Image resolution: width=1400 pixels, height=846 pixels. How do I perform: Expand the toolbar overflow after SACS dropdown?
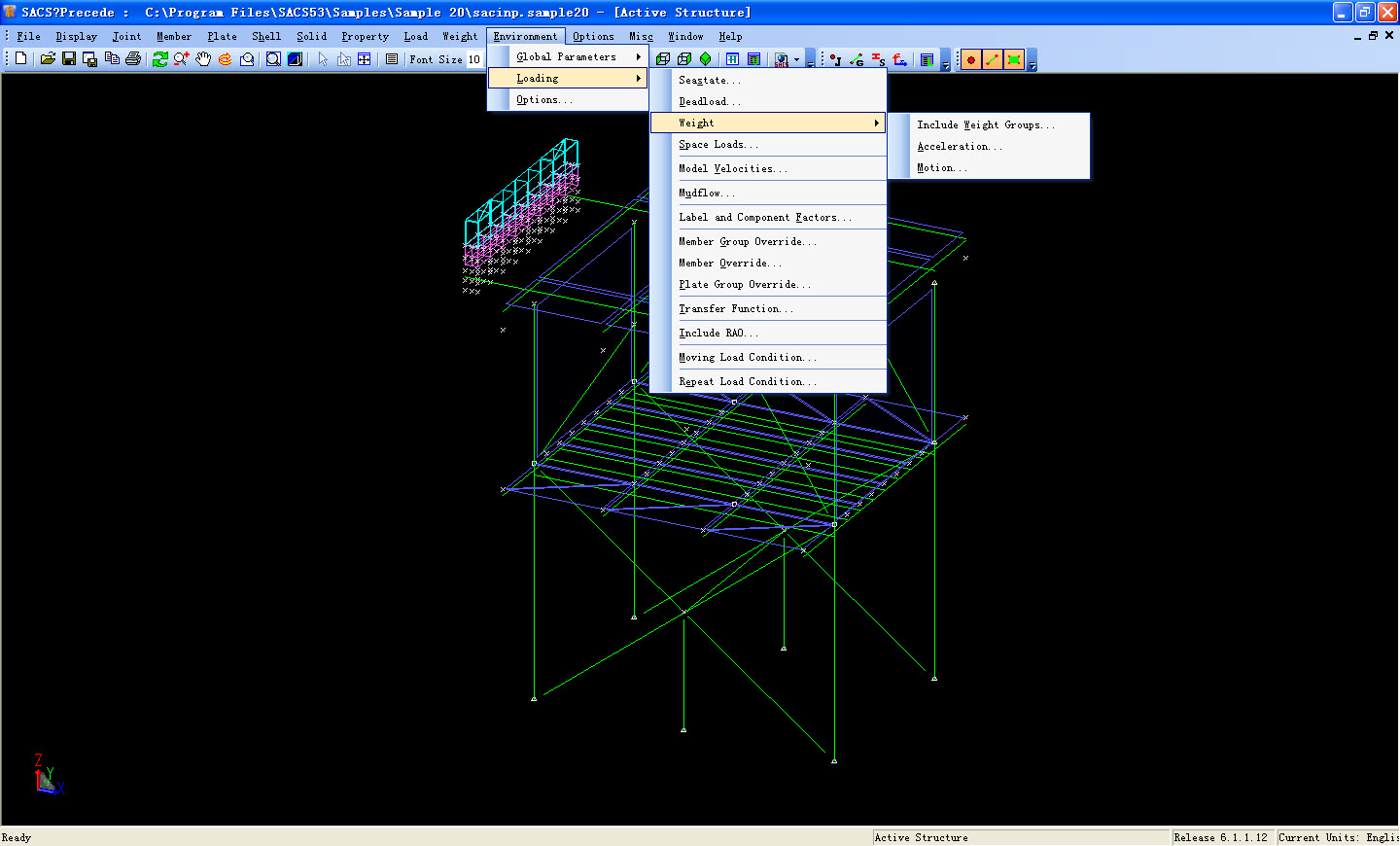pos(811,60)
